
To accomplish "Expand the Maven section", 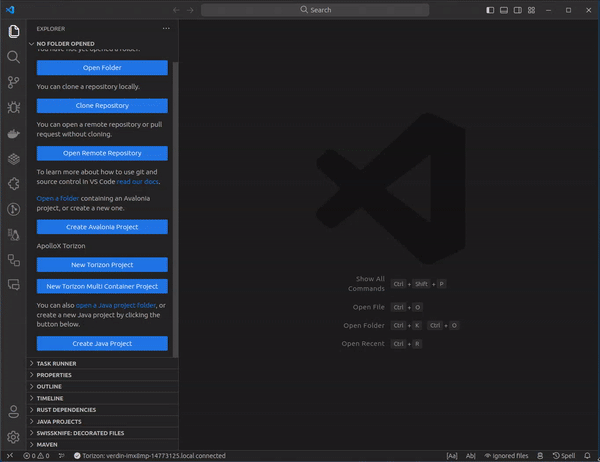I will [103, 444].
